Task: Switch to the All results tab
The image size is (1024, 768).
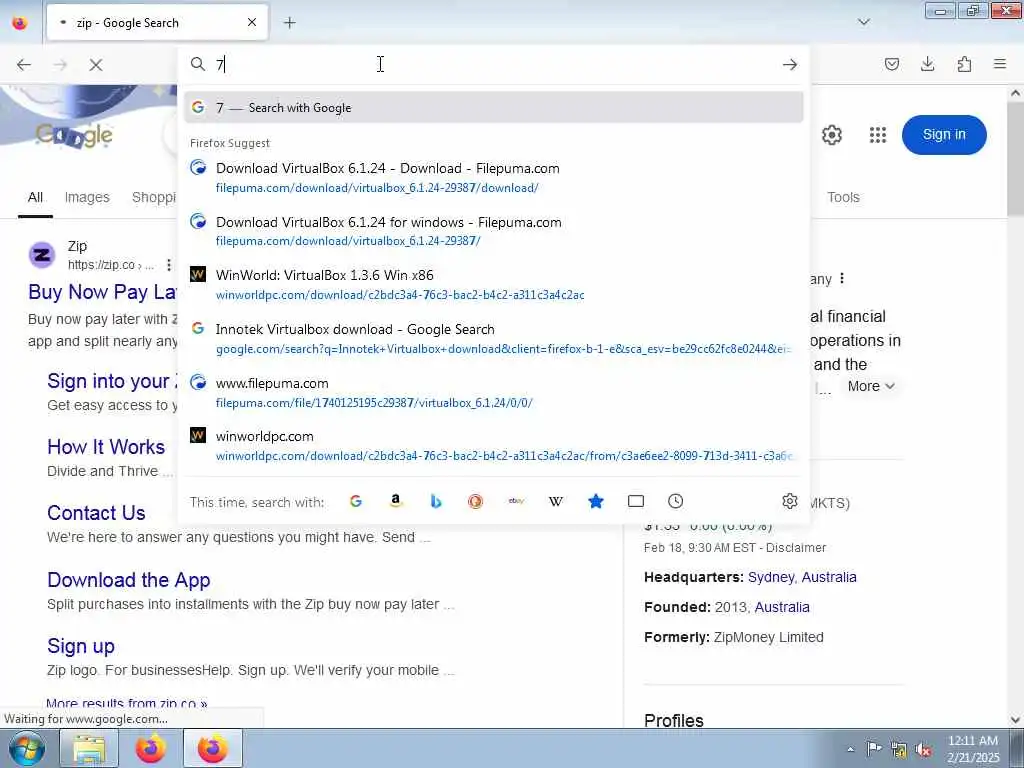Action: [35, 197]
